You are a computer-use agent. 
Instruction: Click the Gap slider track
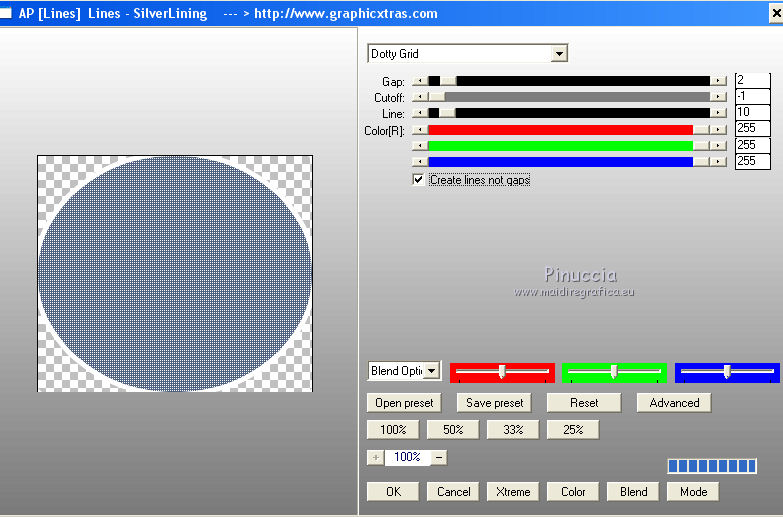[x=569, y=81]
